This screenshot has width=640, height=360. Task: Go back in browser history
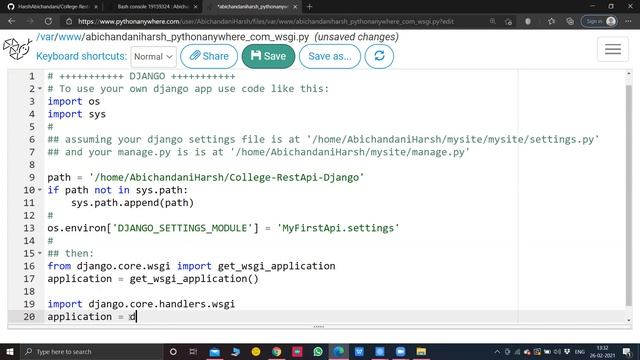pos(11,21)
